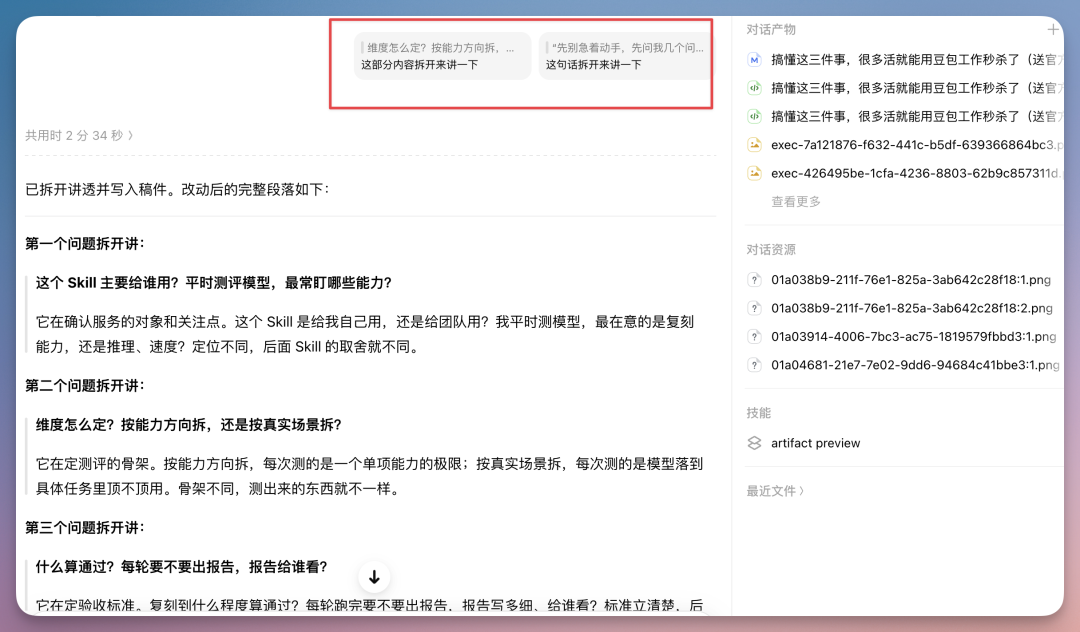Open resource 01a03914-4006-7bc3 png
Image resolution: width=1080 pixels, height=632 pixels.
(913, 337)
